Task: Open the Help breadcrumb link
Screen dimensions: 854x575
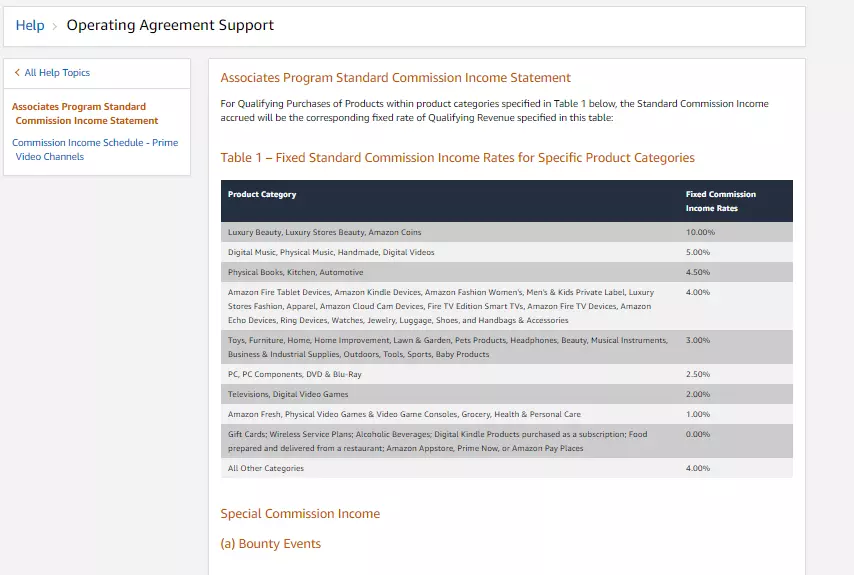Action: 30,25
